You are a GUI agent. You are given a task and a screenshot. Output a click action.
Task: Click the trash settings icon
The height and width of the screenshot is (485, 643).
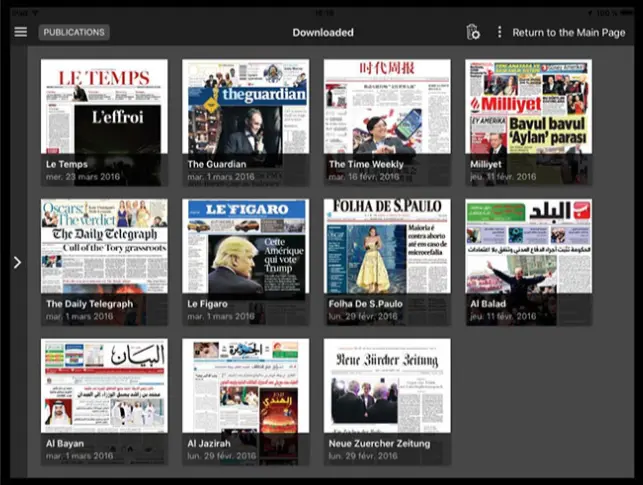[473, 32]
